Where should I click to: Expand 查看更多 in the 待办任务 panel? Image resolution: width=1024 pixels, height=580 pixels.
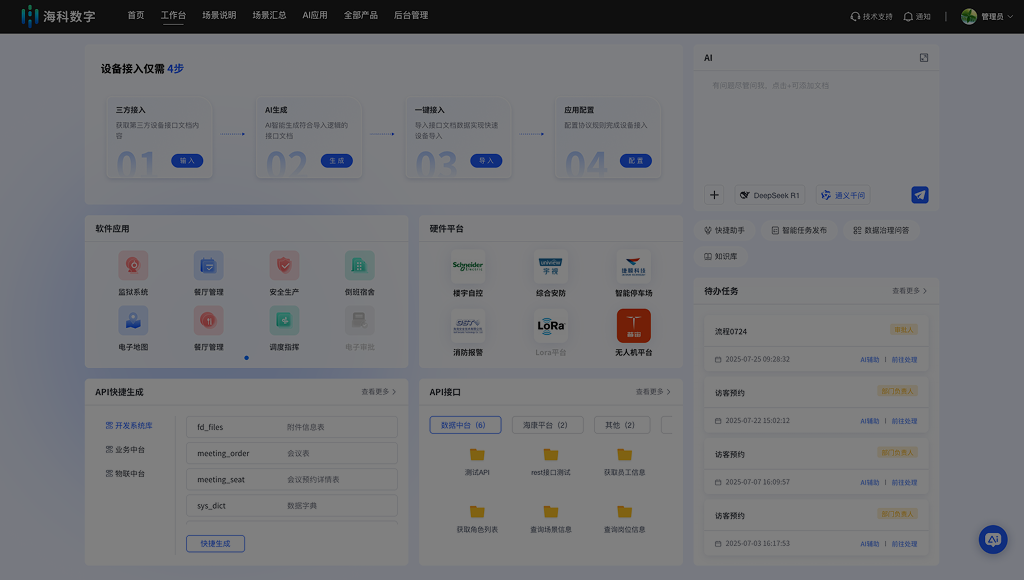[x=909, y=291]
